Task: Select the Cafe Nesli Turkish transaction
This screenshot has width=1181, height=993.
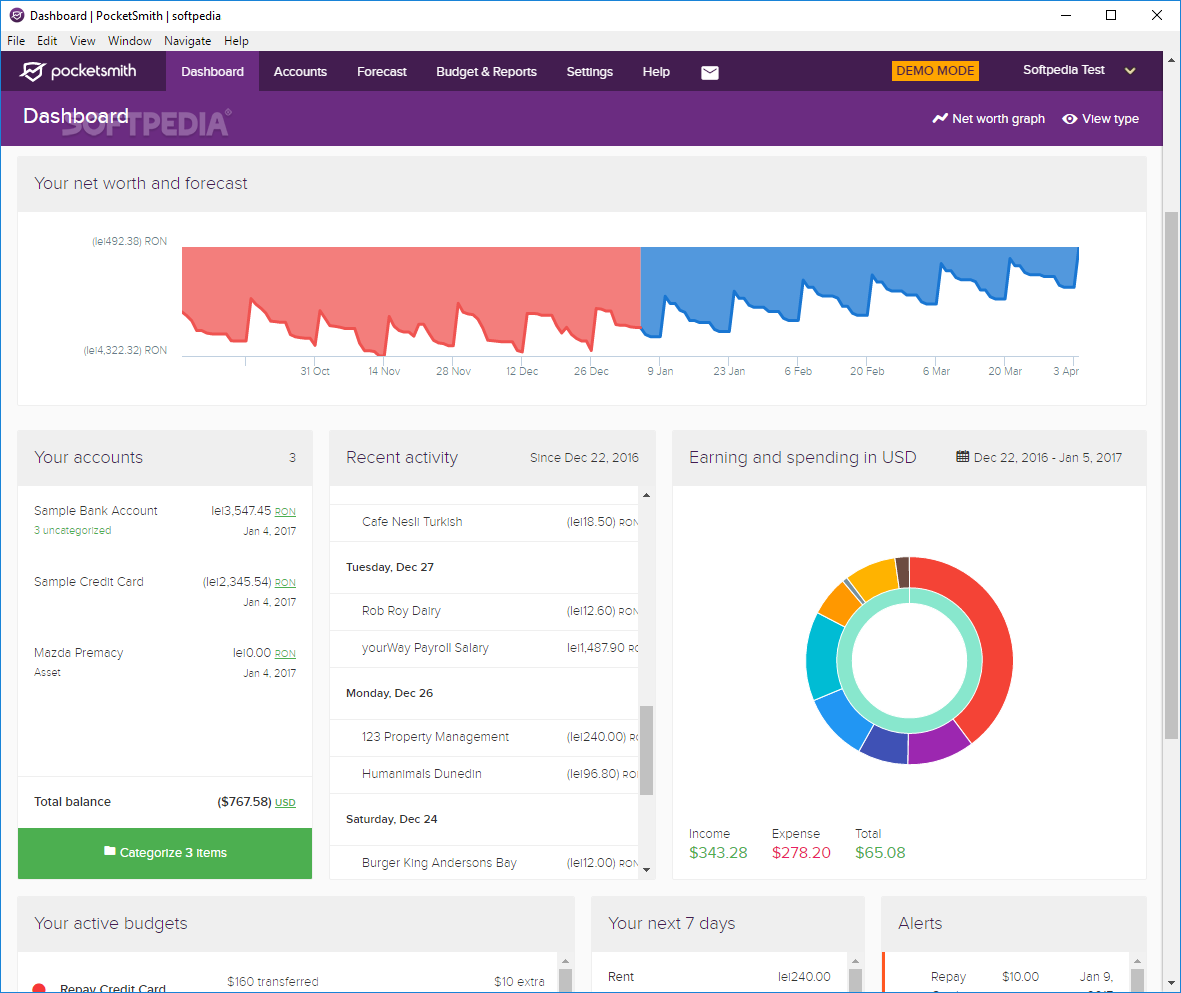Action: point(484,522)
